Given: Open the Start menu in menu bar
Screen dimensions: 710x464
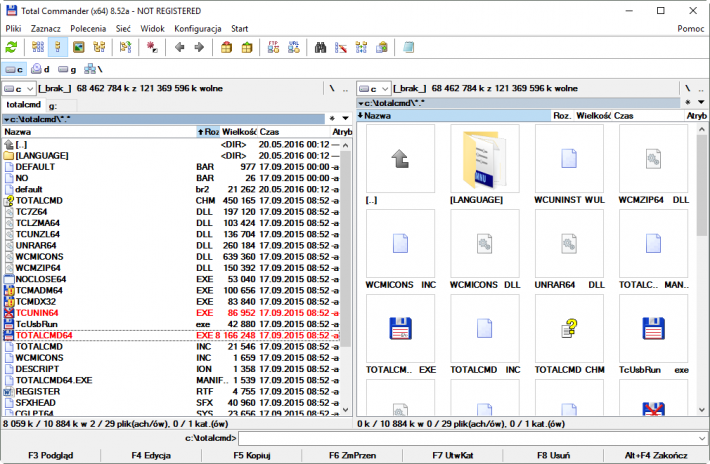Looking at the screenshot, I should (x=240, y=29).
